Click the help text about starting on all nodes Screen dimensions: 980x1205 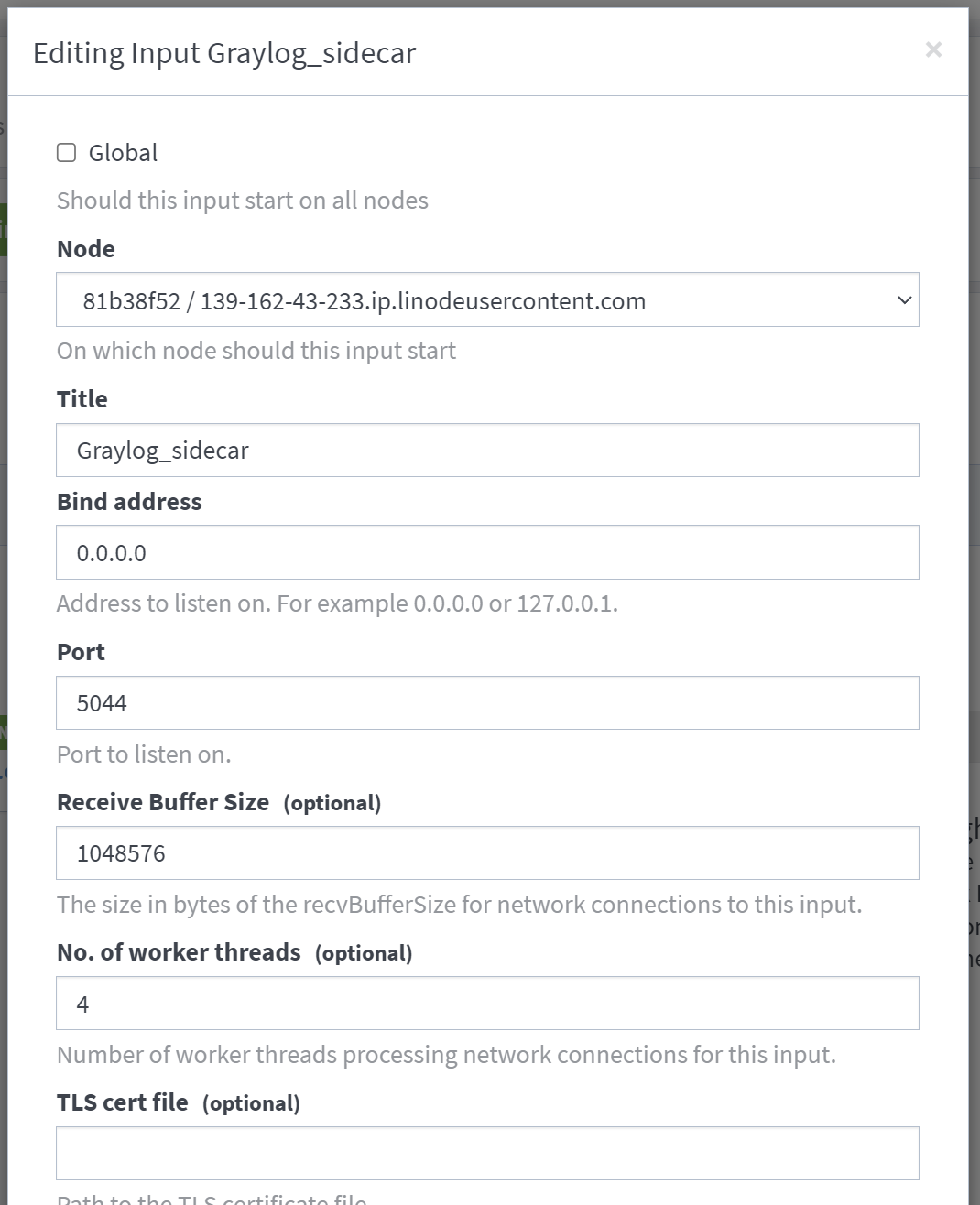[x=243, y=201]
